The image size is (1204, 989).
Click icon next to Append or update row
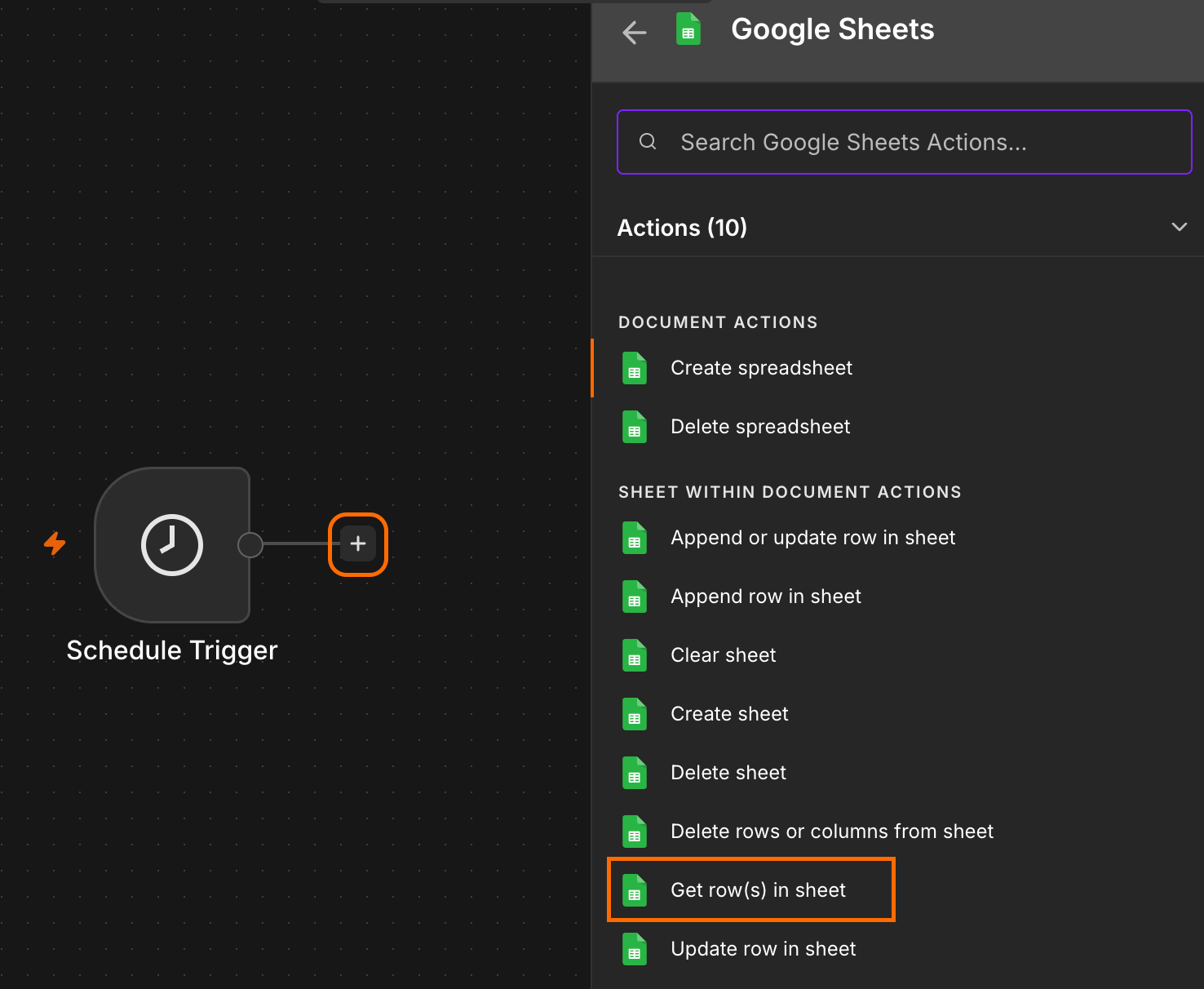tap(635, 538)
